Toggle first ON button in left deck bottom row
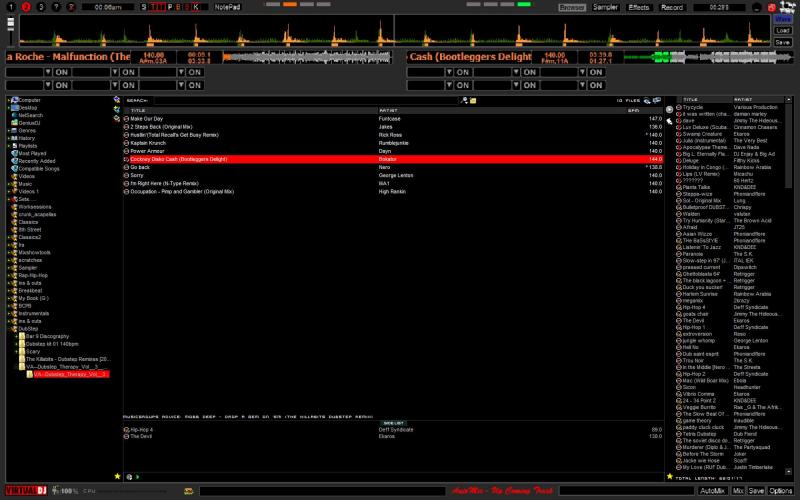 (x=61, y=85)
